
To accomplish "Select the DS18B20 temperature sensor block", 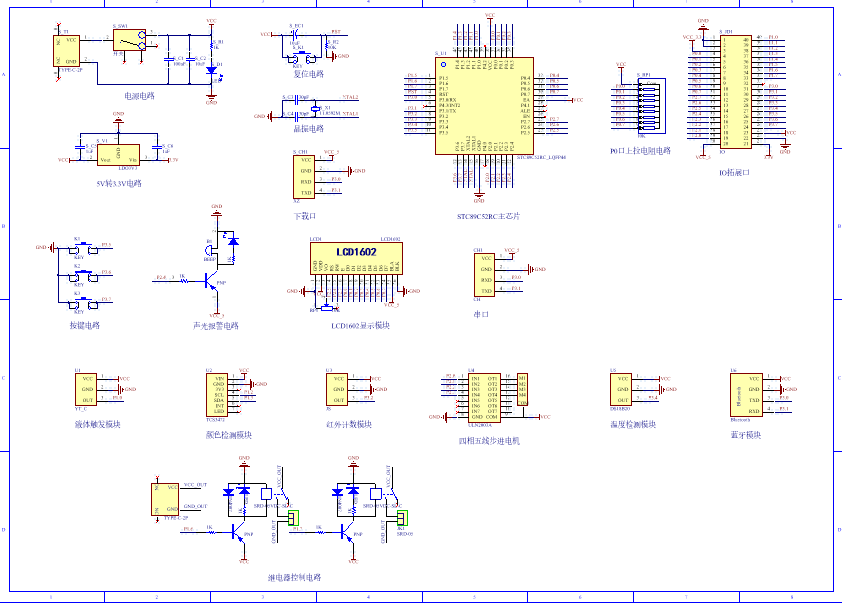I will pyautogui.click(x=621, y=389).
